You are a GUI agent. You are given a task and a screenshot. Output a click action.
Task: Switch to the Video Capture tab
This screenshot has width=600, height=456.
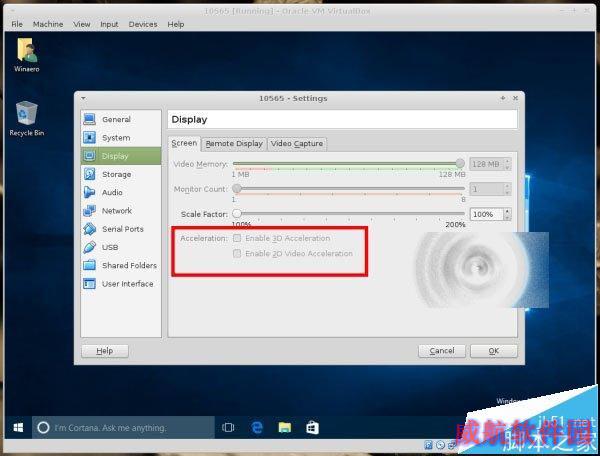(297, 144)
